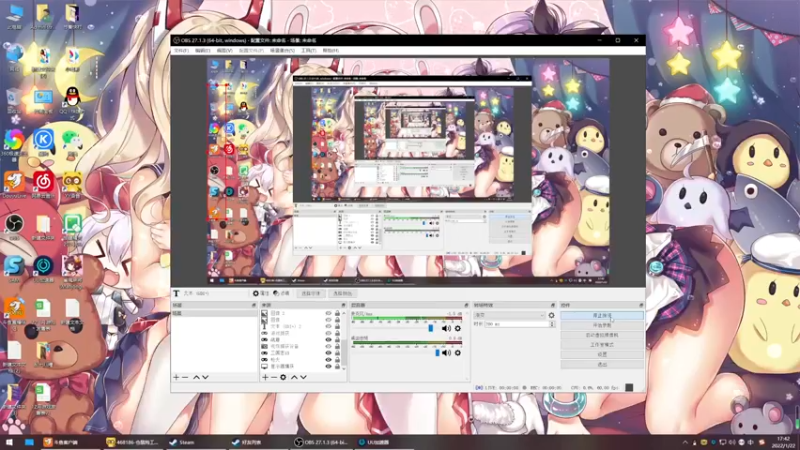Adjust transition 时长 spinner arrows
800x450 pixels.
tap(552, 324)
